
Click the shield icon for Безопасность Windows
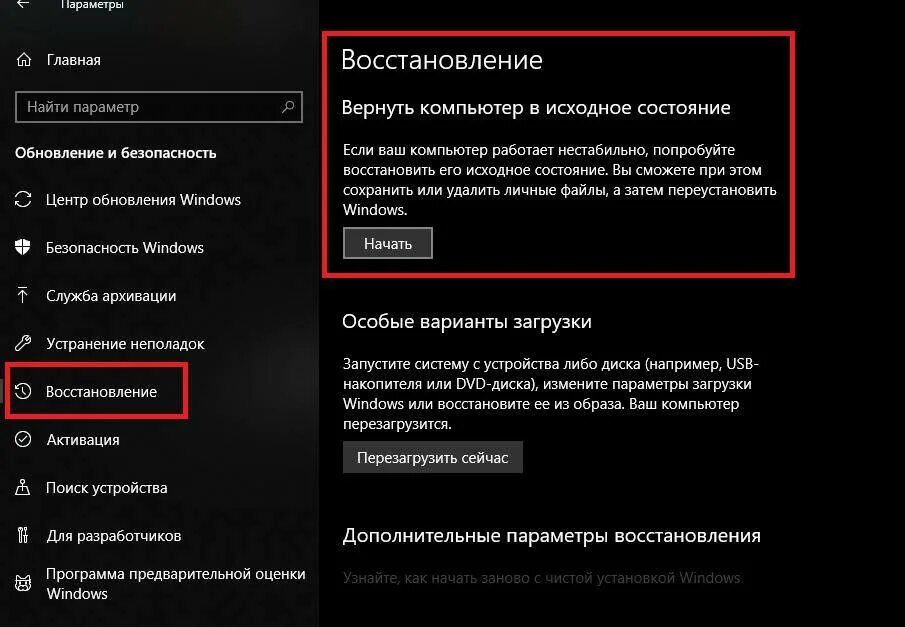[x=23, y=248]
